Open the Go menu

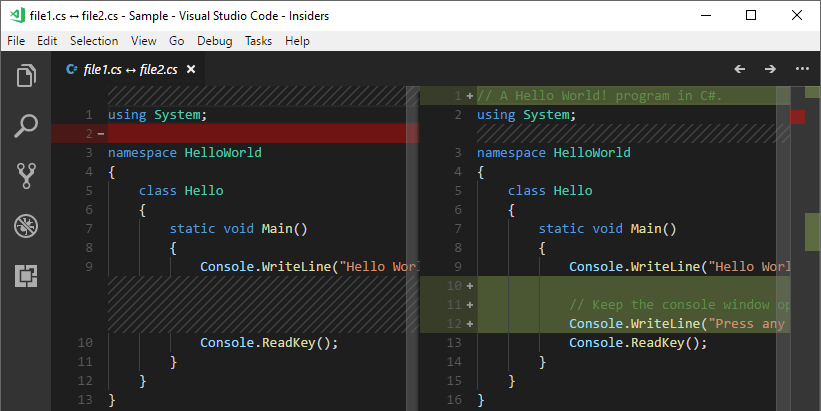[177, 41]
